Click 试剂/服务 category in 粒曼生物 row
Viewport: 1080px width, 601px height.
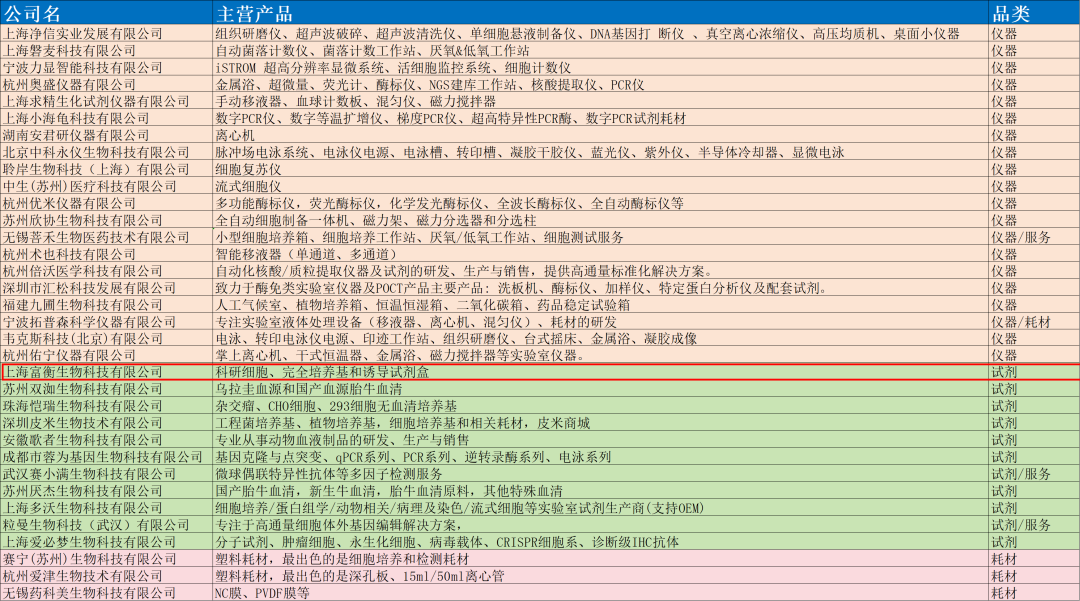[1035, 525]
